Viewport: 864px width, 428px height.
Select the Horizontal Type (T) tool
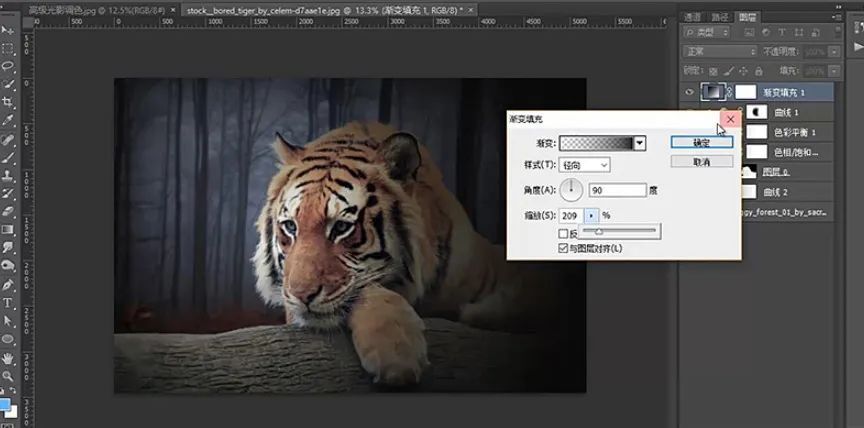click(8, 303)
